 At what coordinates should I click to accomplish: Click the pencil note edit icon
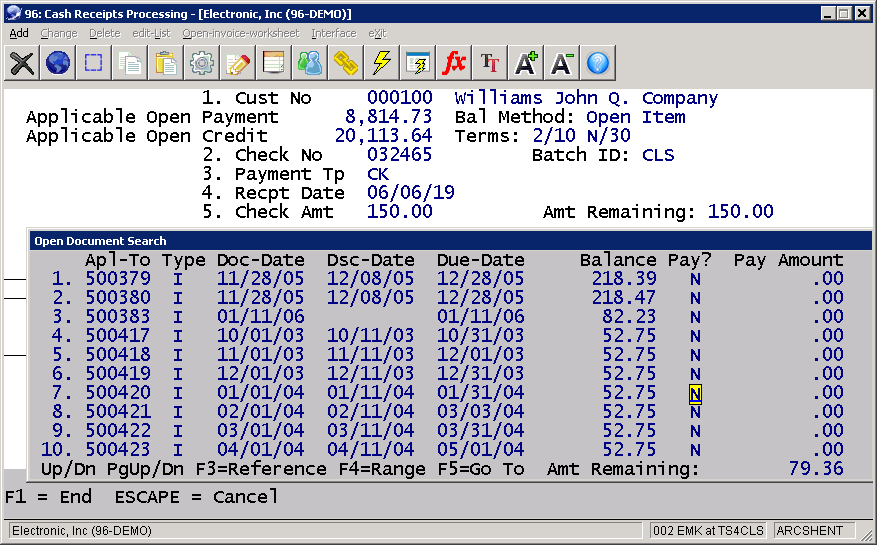point(238,63)
